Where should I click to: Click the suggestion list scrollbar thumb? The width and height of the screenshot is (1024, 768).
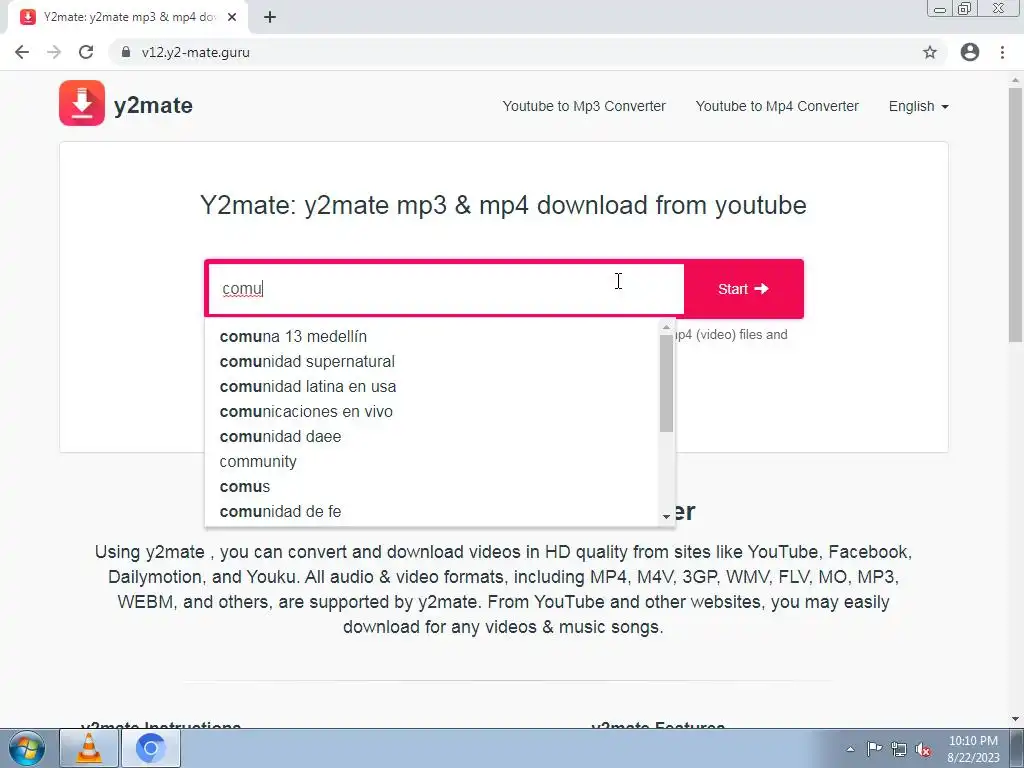pos(666,383)
